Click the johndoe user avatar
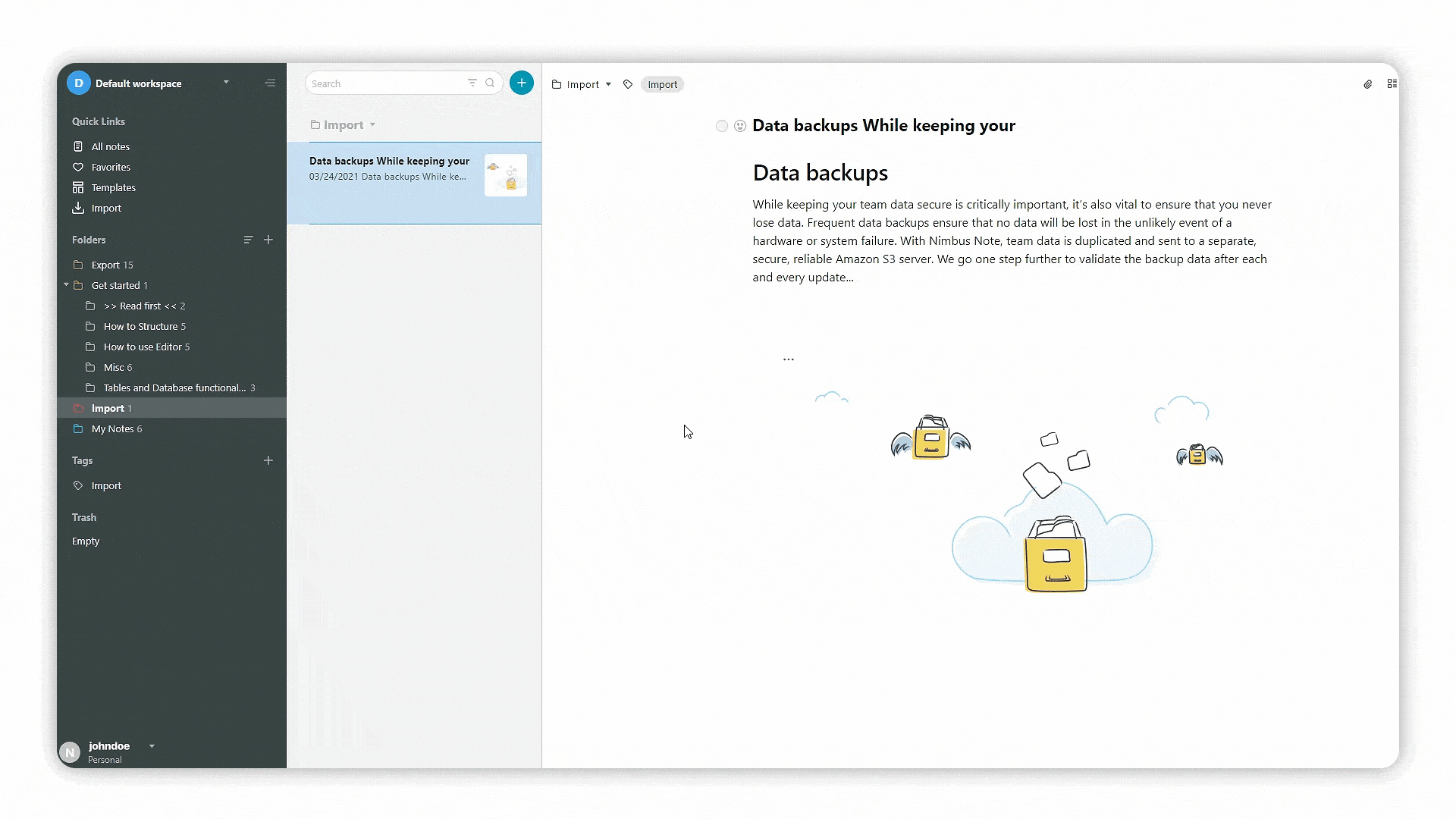The image size is (1456, 819). click(70, 752)
